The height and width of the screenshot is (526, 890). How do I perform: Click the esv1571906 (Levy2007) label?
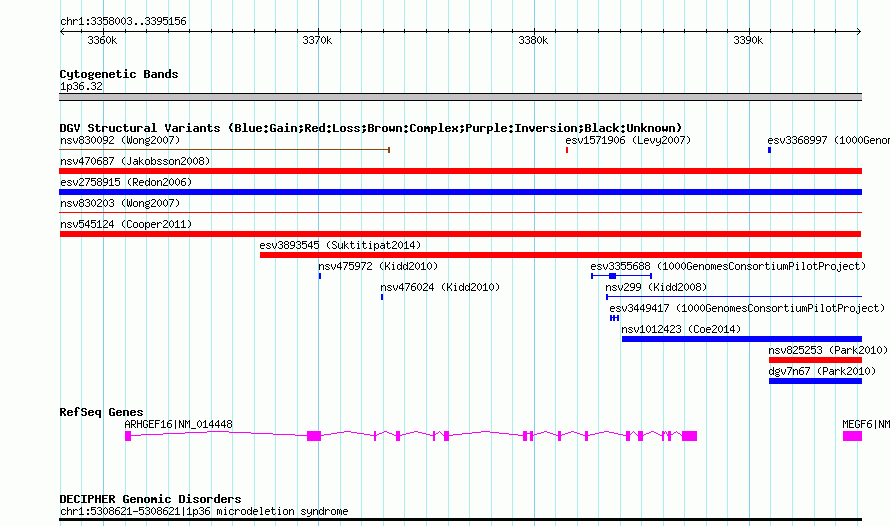[628, 140]
